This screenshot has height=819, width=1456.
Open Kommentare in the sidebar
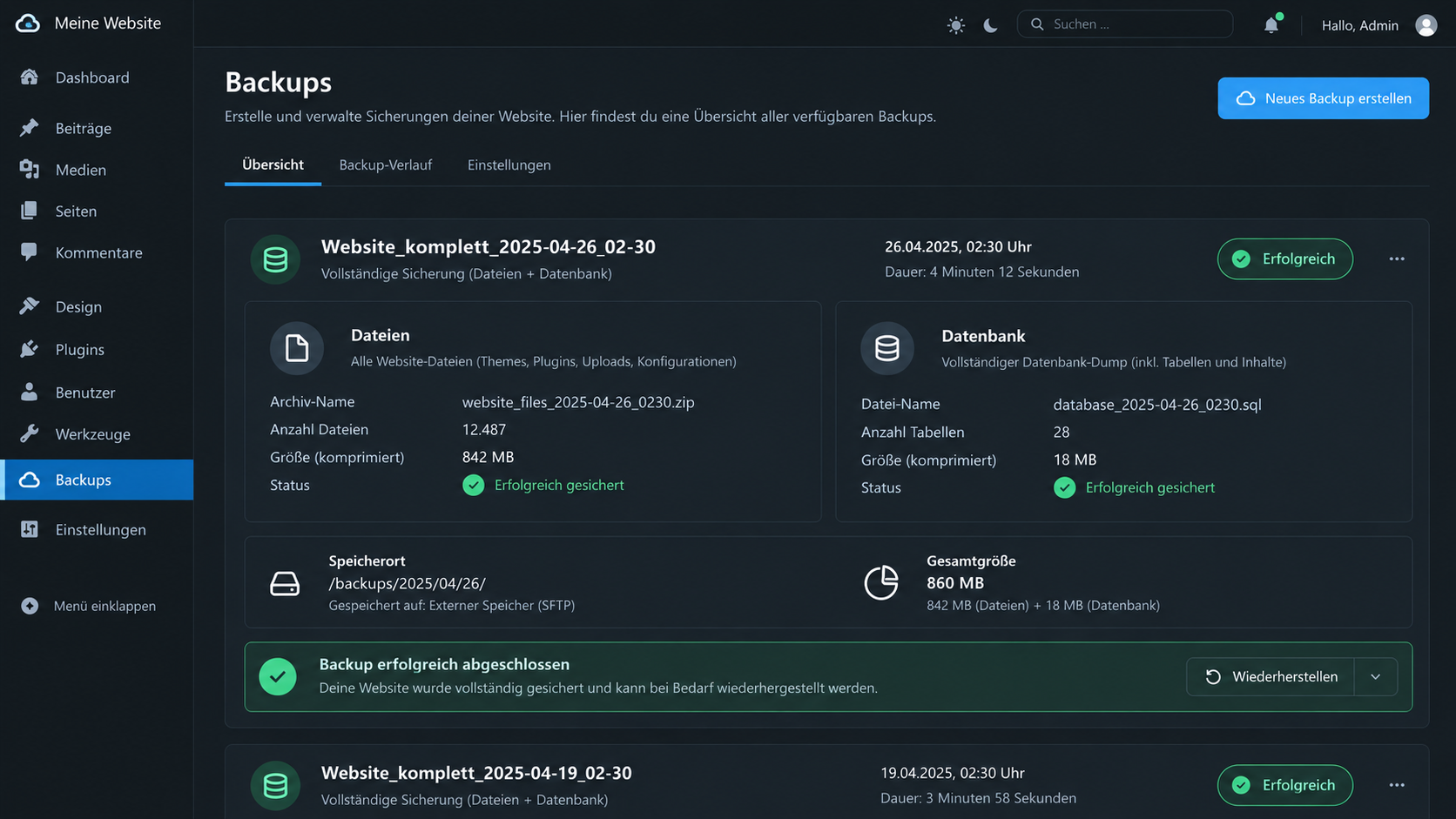point(97,252)
